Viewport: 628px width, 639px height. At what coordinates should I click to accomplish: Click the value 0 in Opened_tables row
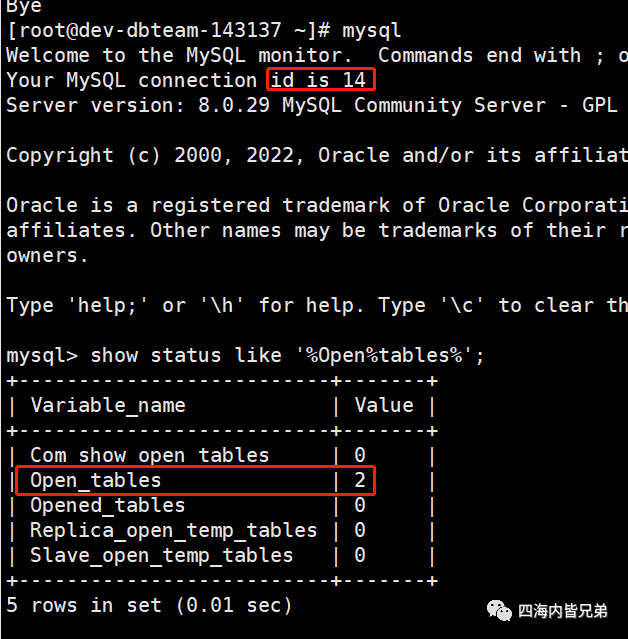click(x=359, y=505)
